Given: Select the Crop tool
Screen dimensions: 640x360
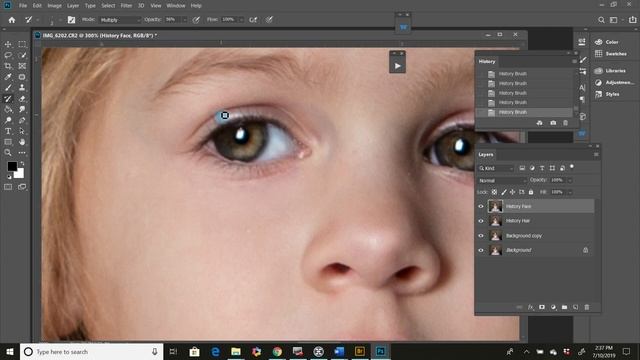Looking at the screenshot, I should pos(8,66).
